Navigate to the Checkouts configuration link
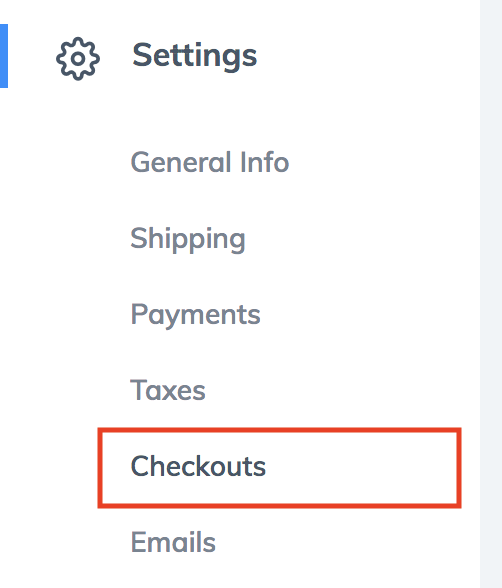Screen dimensions: 502x588 pos(198,466)
